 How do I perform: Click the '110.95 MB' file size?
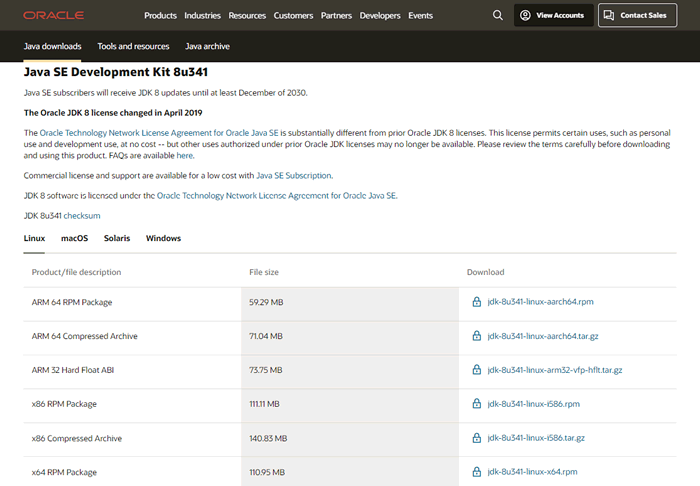pos(267,472)
